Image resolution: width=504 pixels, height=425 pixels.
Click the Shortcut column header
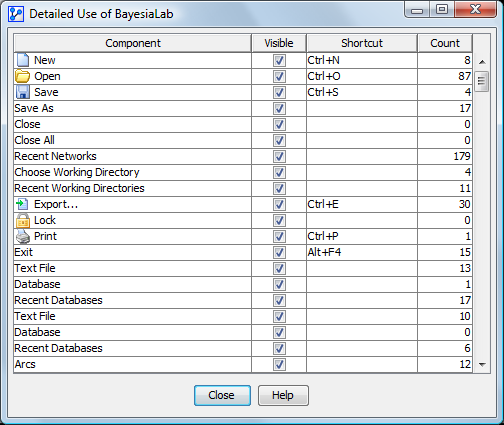point(362,43)
